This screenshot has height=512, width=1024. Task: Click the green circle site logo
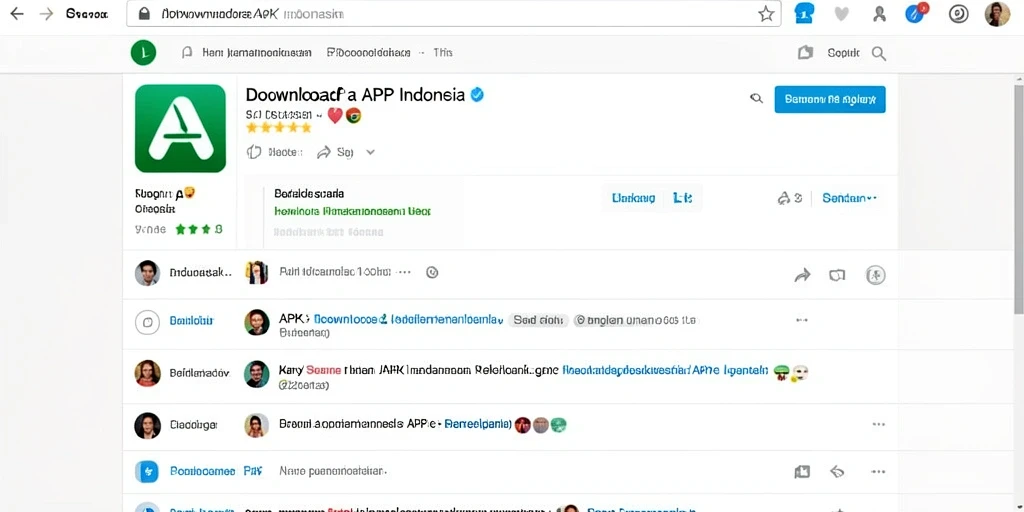pyautogui.click(x=143, y=53)
